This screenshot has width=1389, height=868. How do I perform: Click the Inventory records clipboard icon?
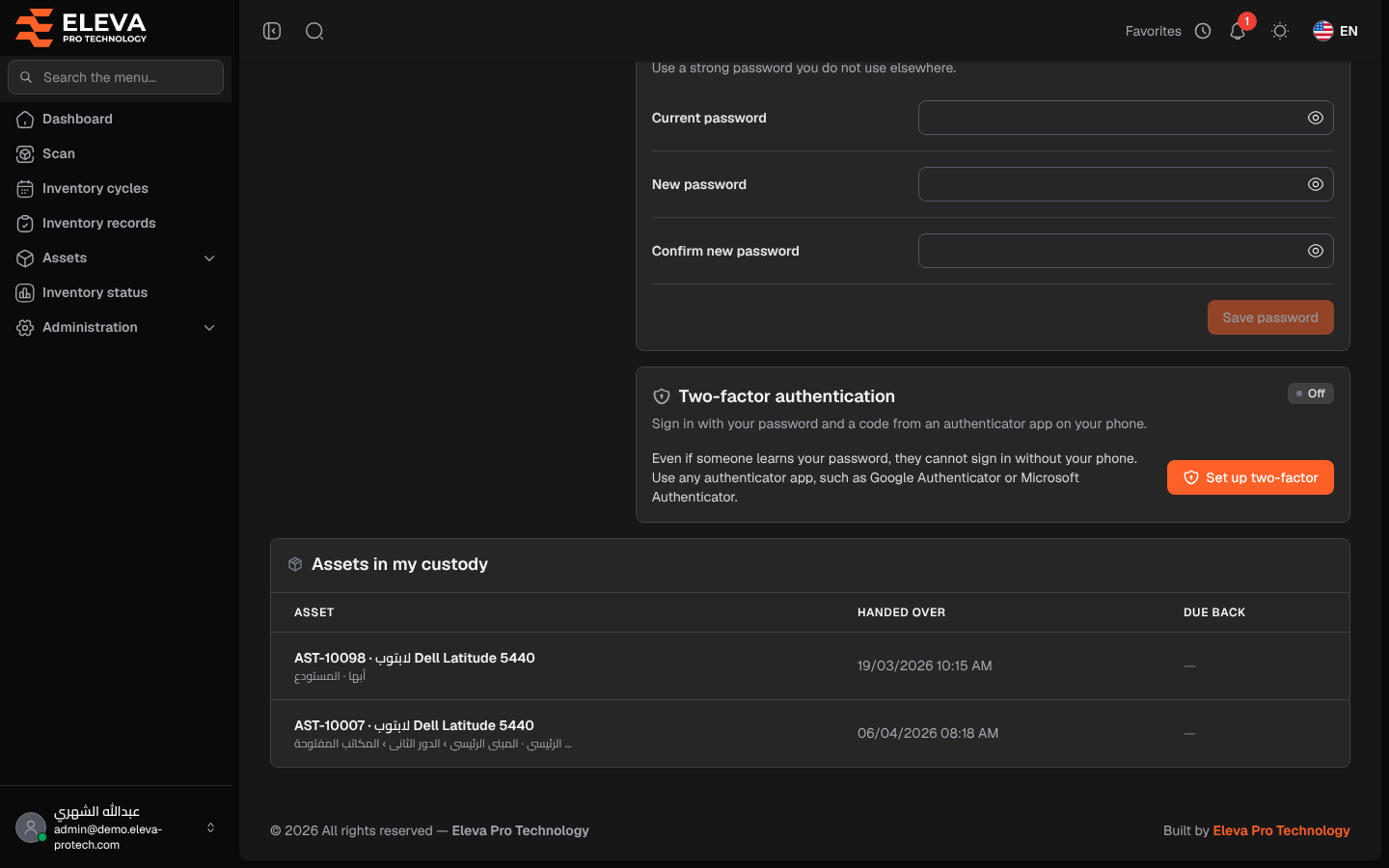25,224
